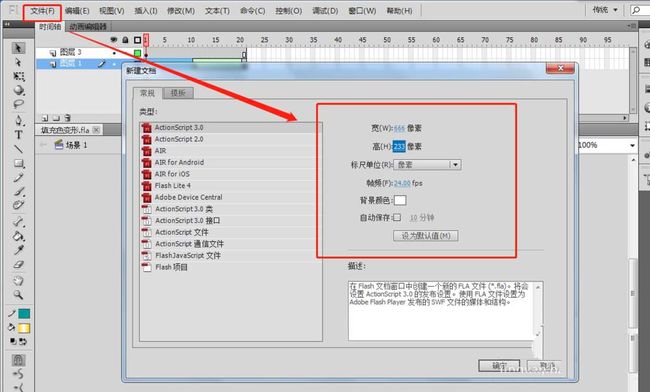
Task: Select the Free Transform tool
Action: tap(18, 76)
